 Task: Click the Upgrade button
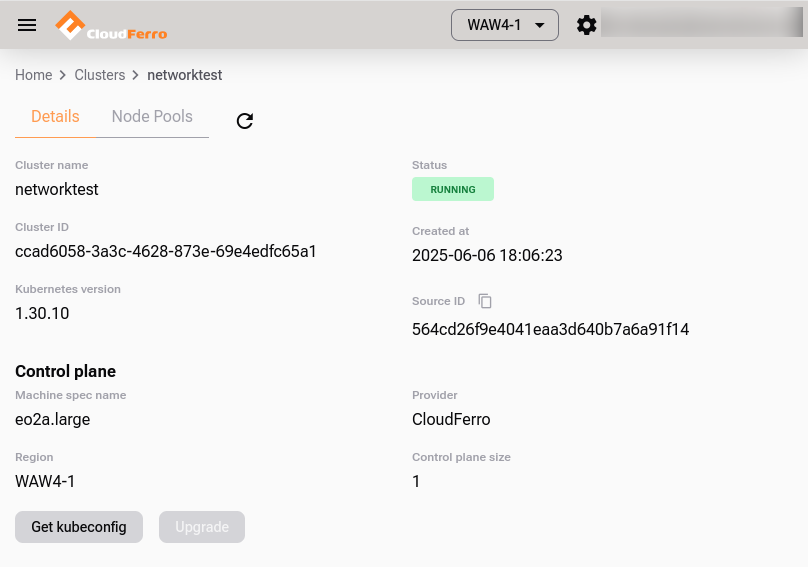click(x=202, y=527)
